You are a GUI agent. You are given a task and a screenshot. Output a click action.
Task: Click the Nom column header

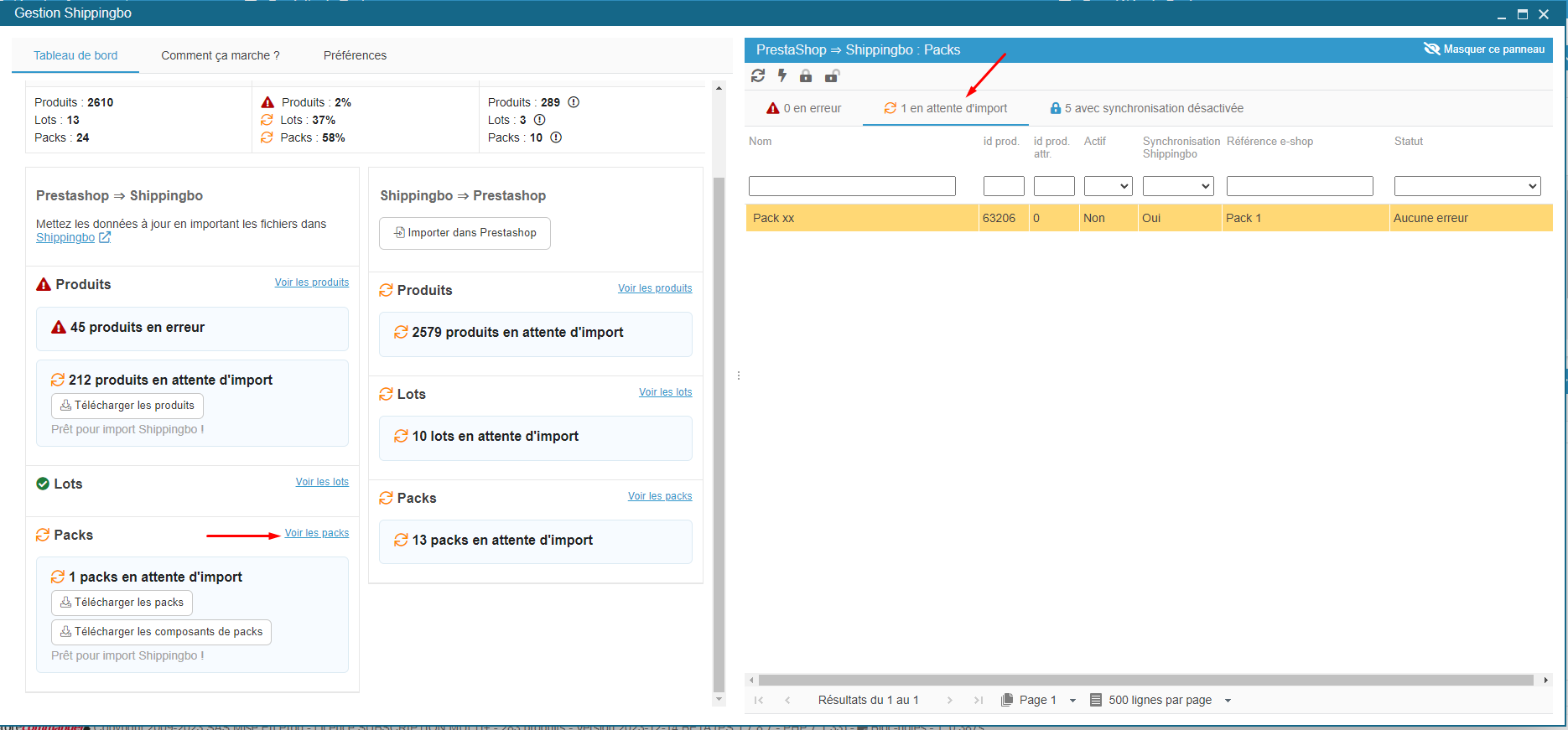pyautogui.click(x=761, y=142)
